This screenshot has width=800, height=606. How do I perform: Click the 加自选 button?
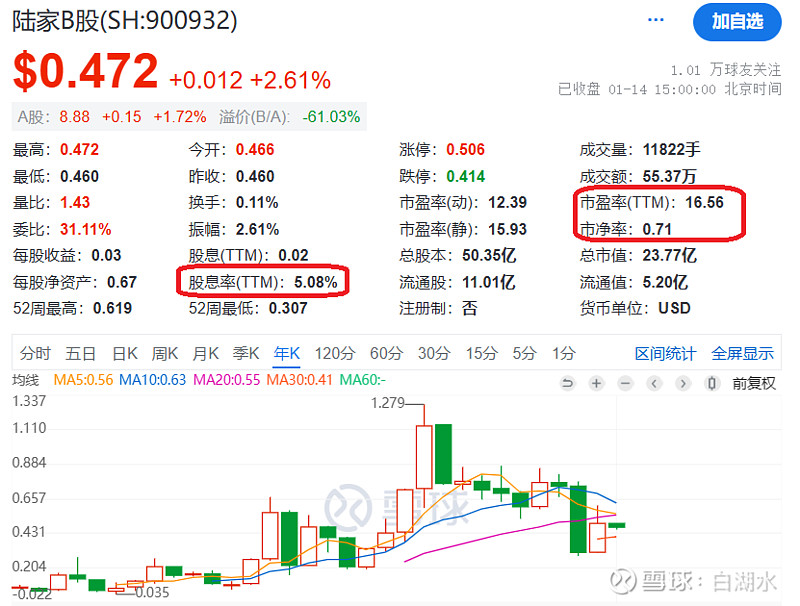[x=737, y=21]
